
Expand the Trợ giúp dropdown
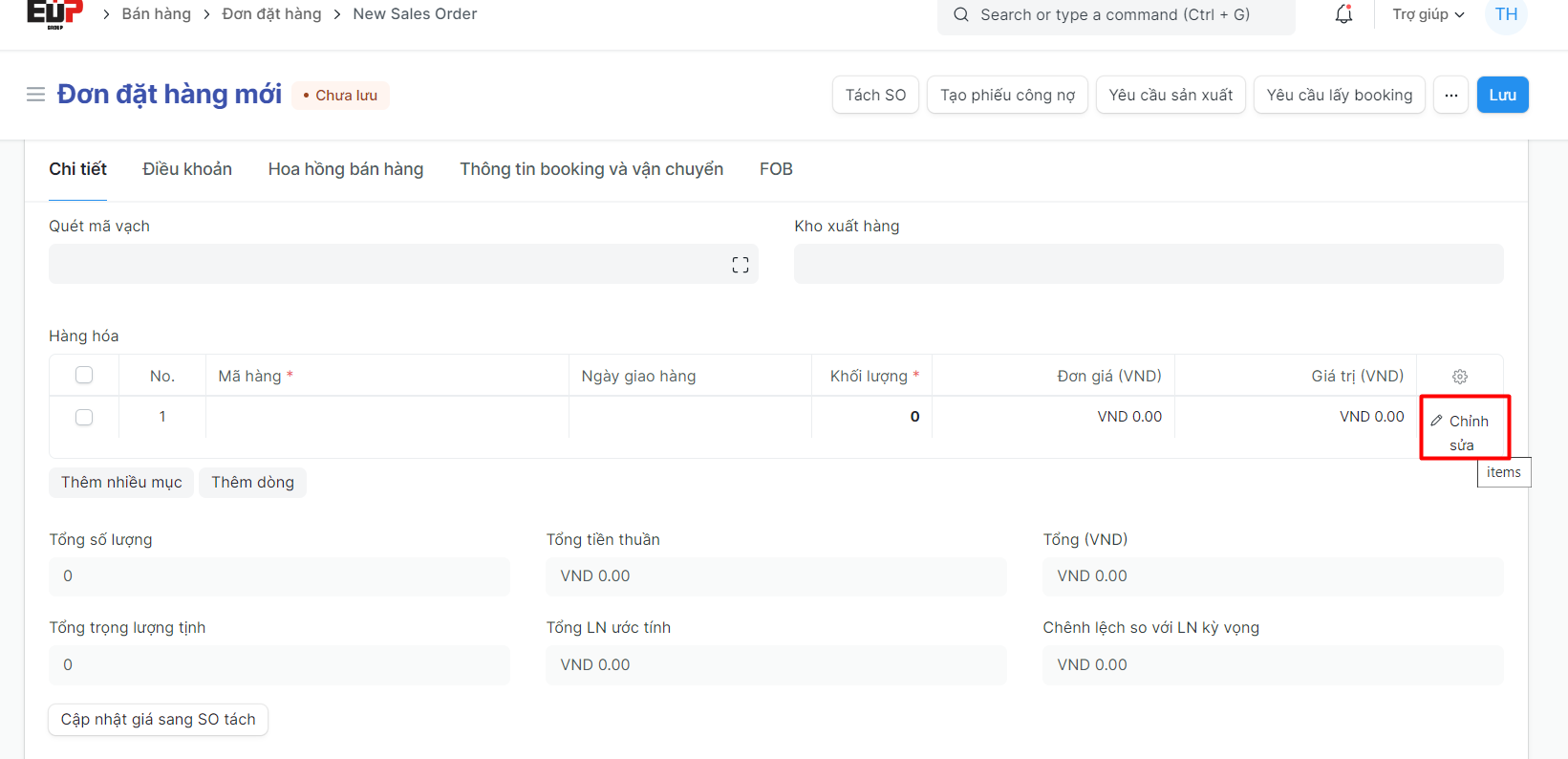[1428, 14]
